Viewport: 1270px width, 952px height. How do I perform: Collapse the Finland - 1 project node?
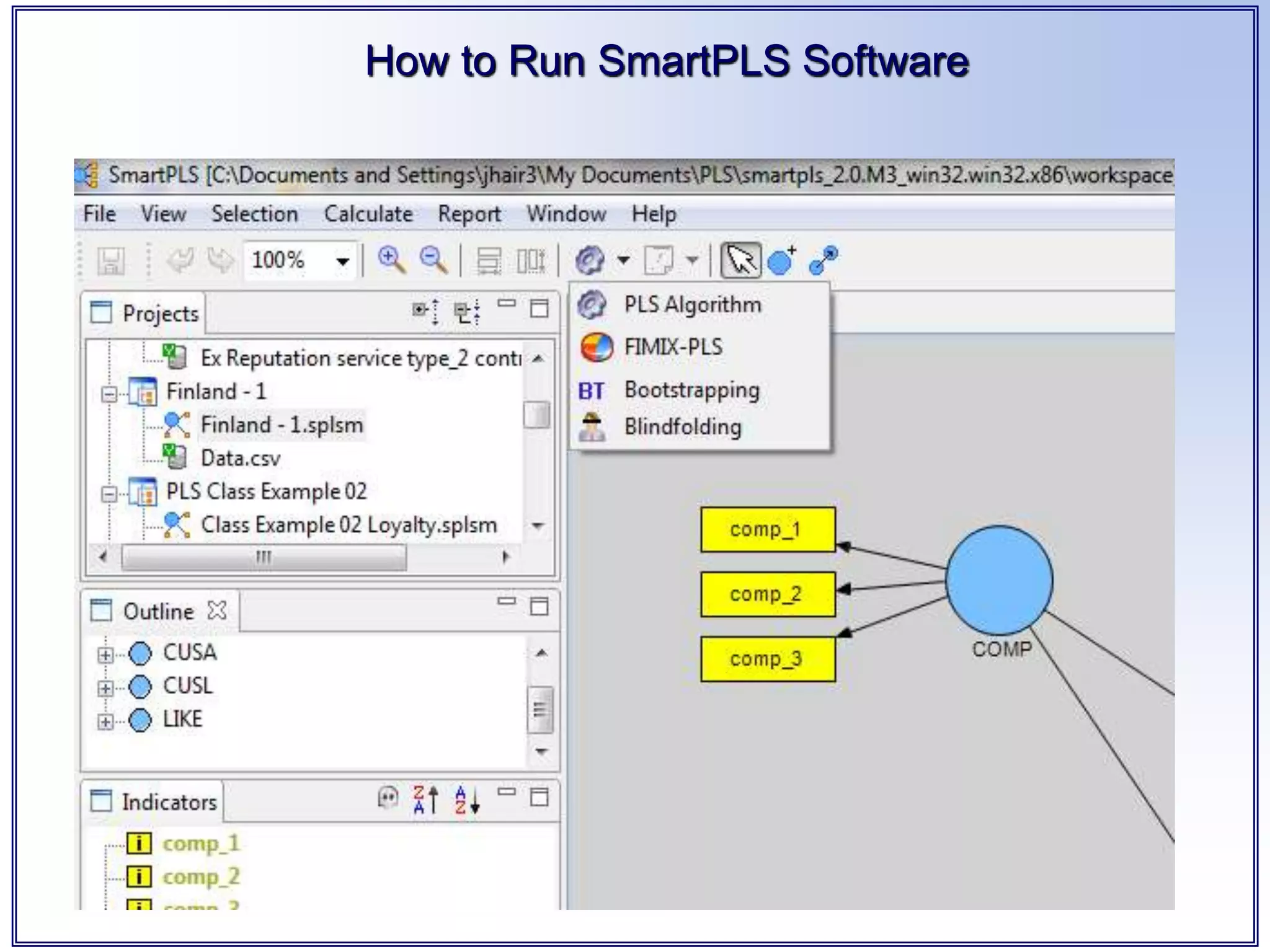tap(109, 394)
